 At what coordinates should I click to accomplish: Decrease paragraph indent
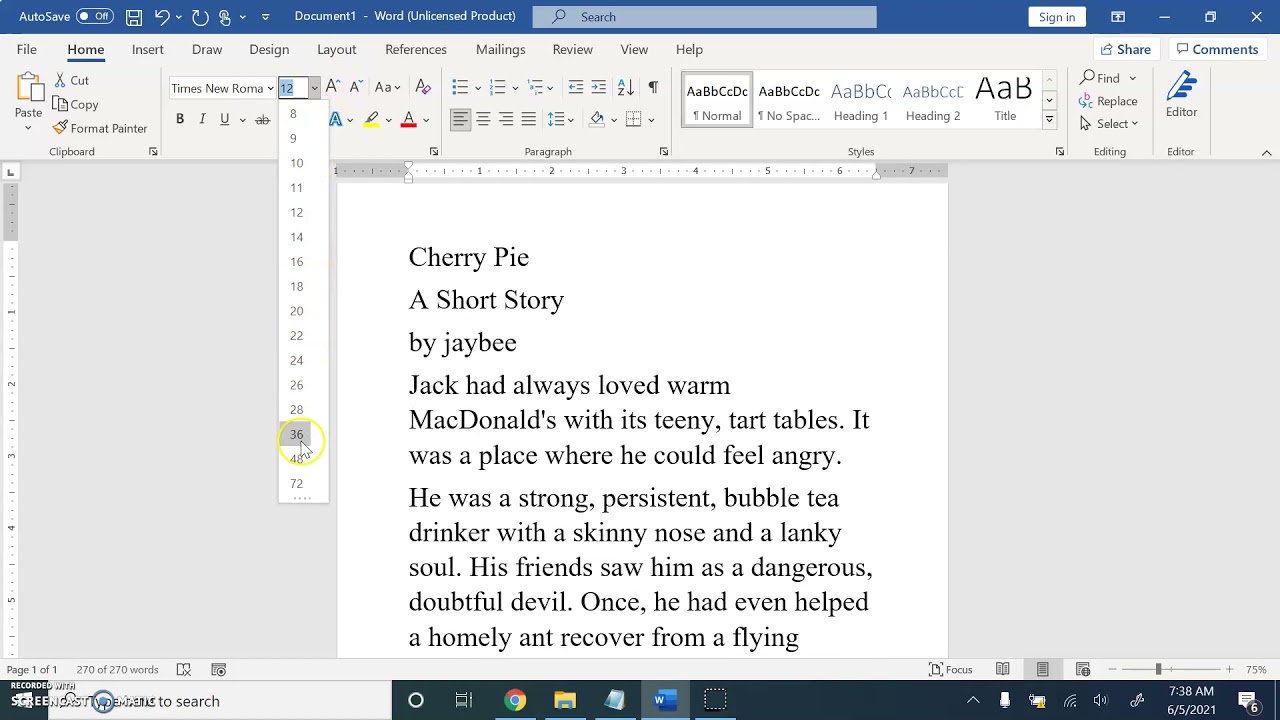click(576, 88)
